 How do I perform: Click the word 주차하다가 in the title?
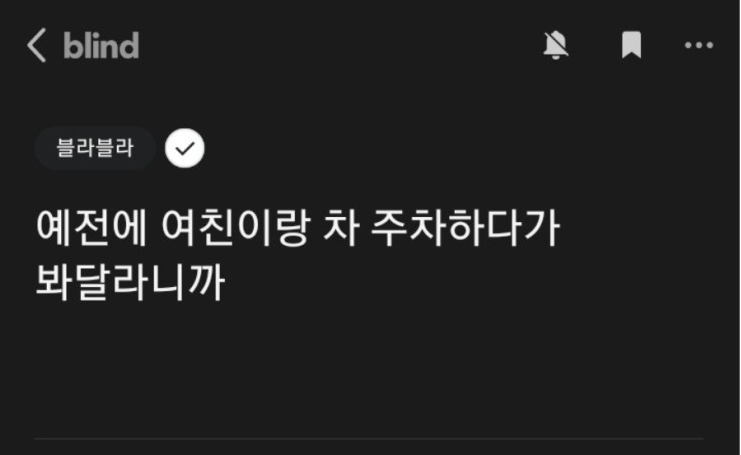pyautogui.click(x=466, y=228)
